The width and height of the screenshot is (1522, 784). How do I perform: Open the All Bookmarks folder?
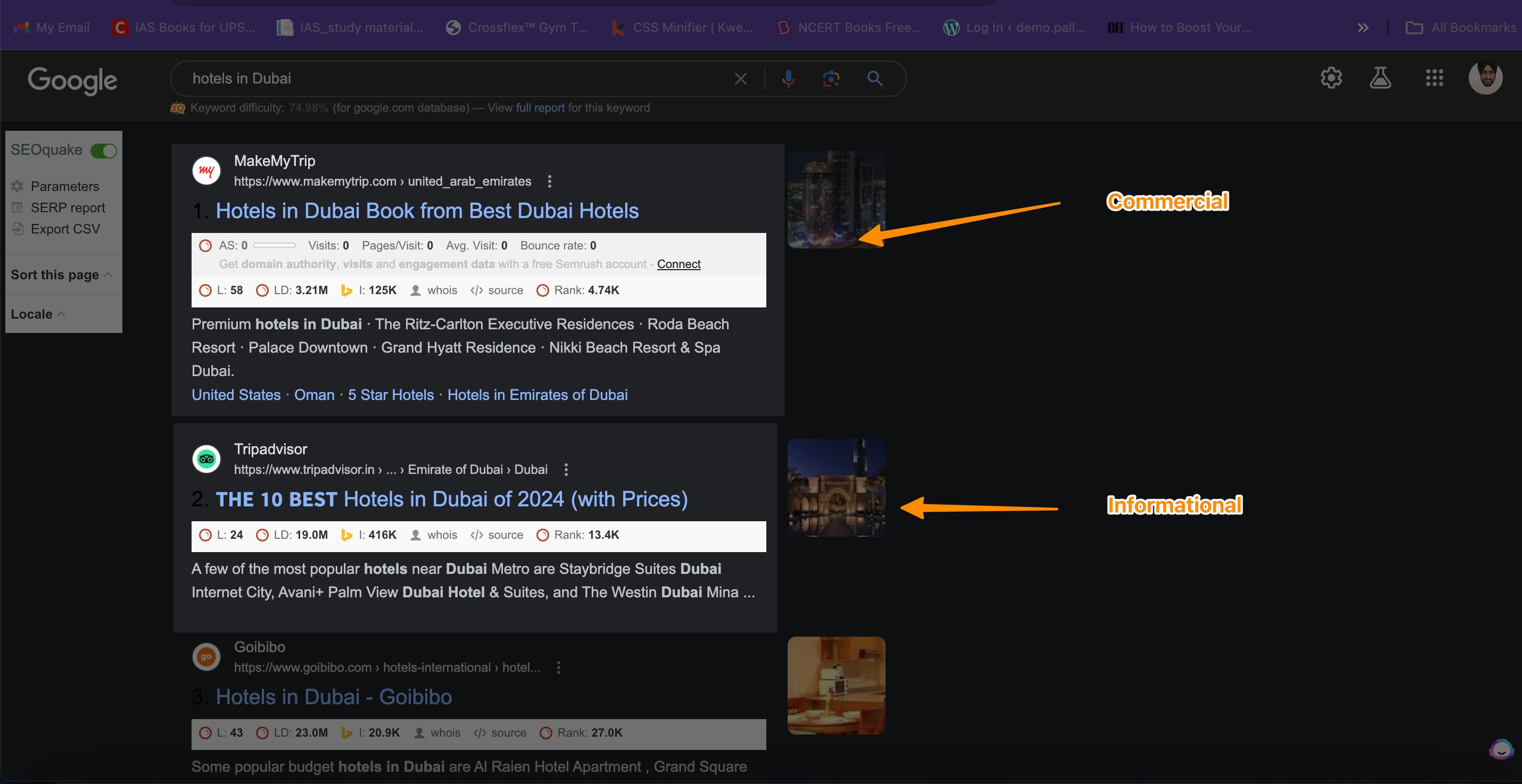pyautogui.click(x=1461, y=27)
